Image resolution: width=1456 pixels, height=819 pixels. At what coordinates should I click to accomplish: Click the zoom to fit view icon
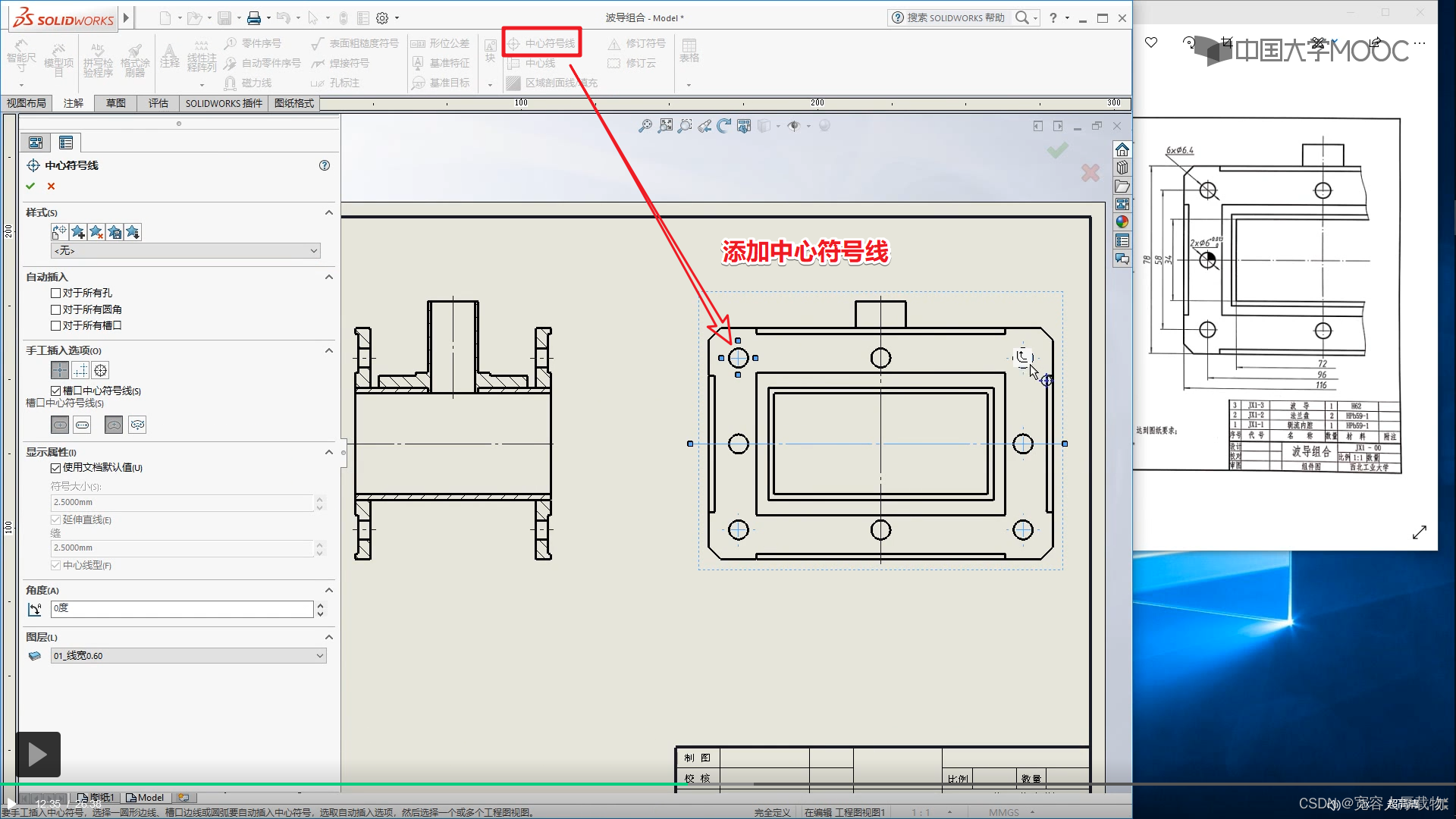tap(645, 126)
